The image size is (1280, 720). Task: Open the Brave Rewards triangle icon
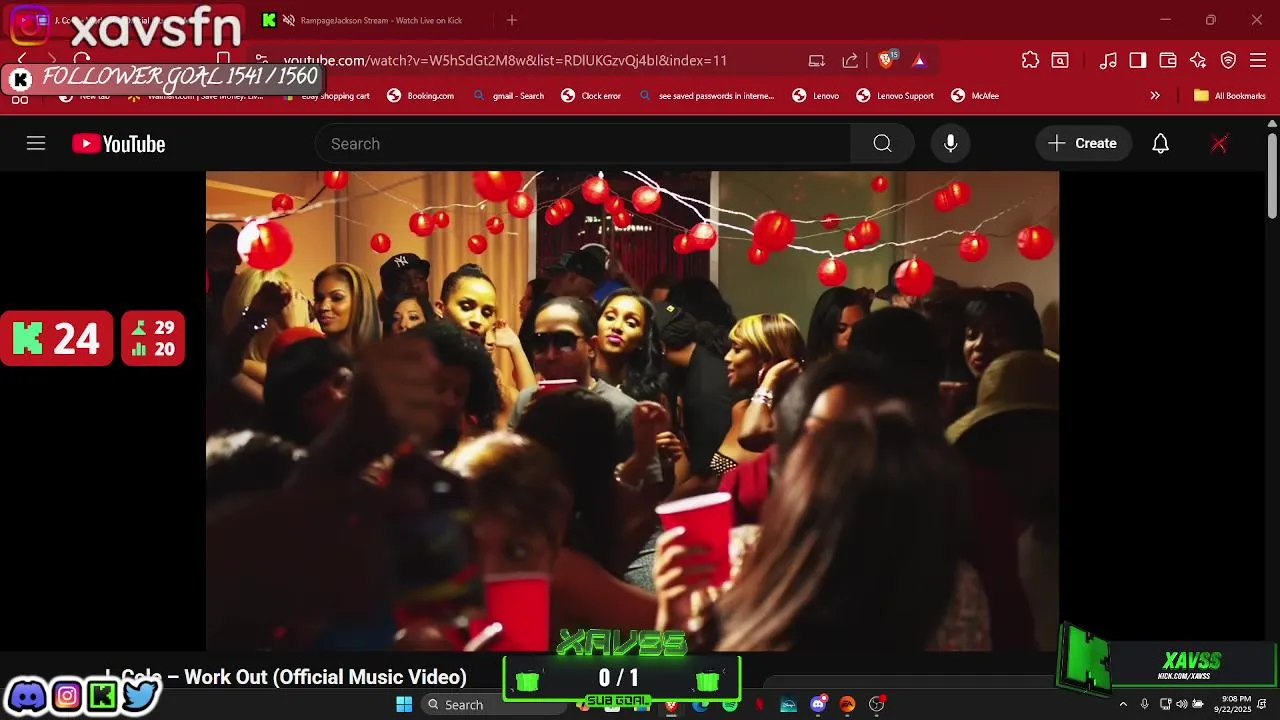point(919,60)
